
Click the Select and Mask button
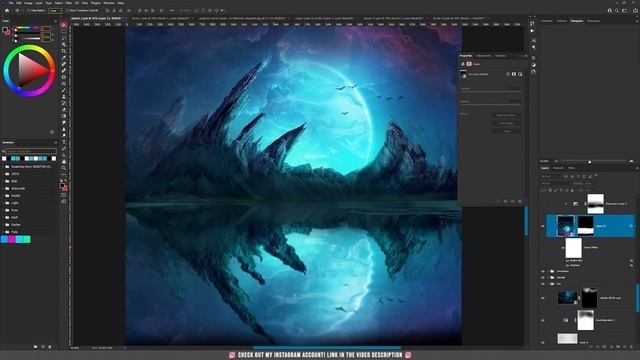507,116
